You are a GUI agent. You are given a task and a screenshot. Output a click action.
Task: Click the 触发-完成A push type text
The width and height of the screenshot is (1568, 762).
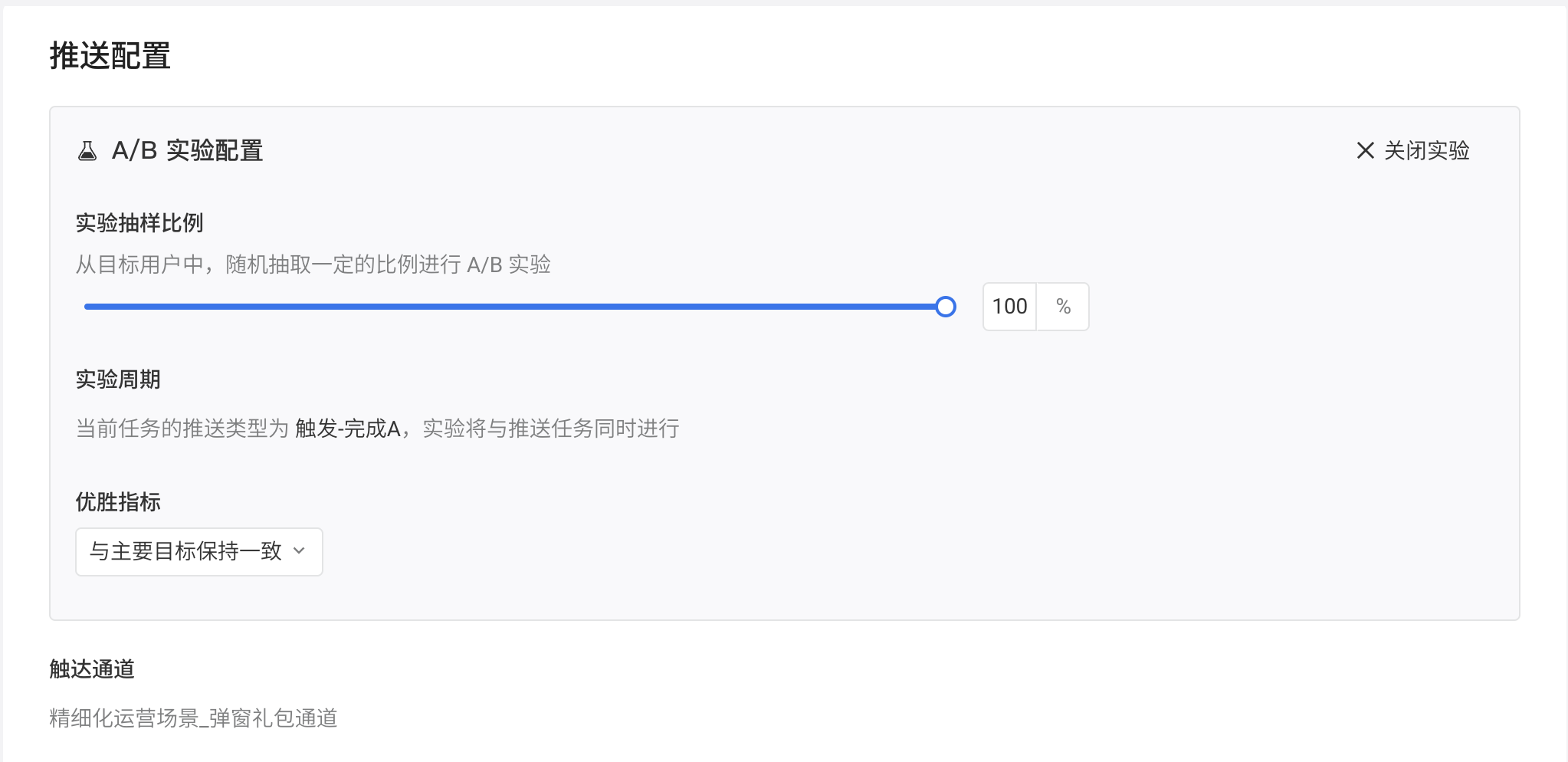(x=348, y=429)
